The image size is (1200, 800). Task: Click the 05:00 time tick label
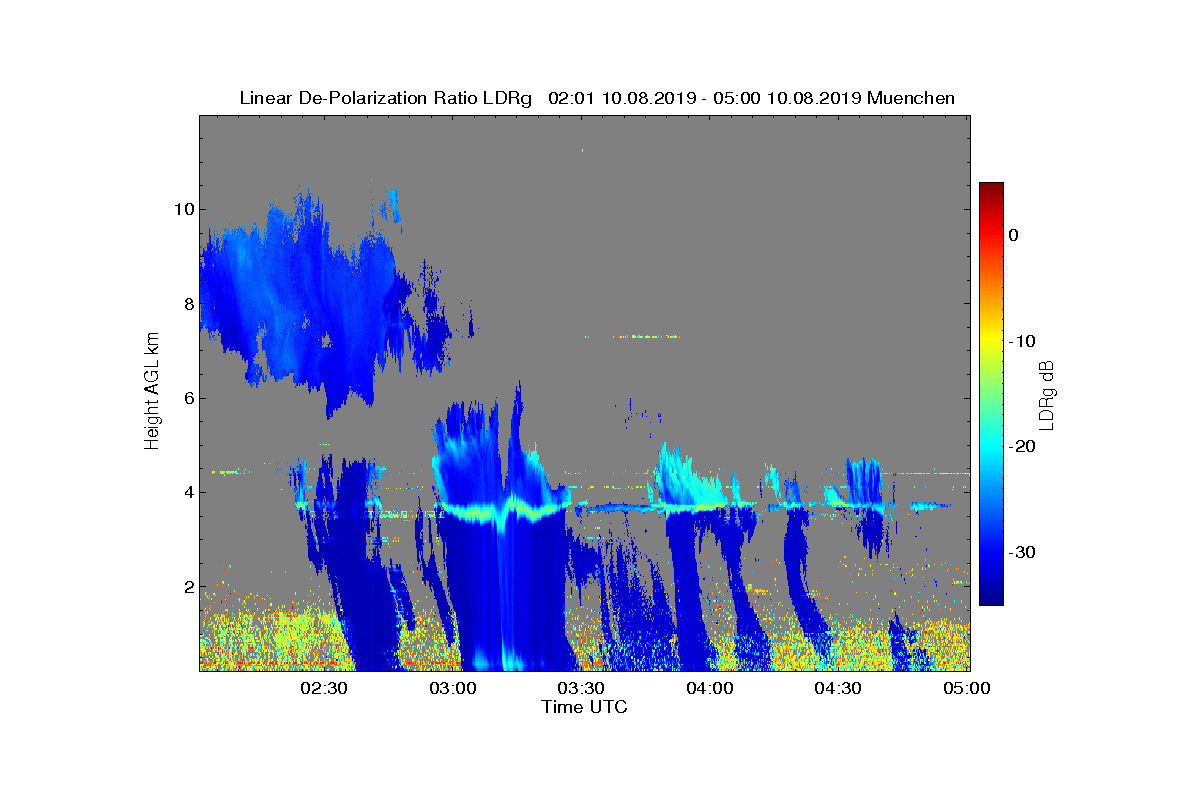pyautogui.click(x=967, y=688)
